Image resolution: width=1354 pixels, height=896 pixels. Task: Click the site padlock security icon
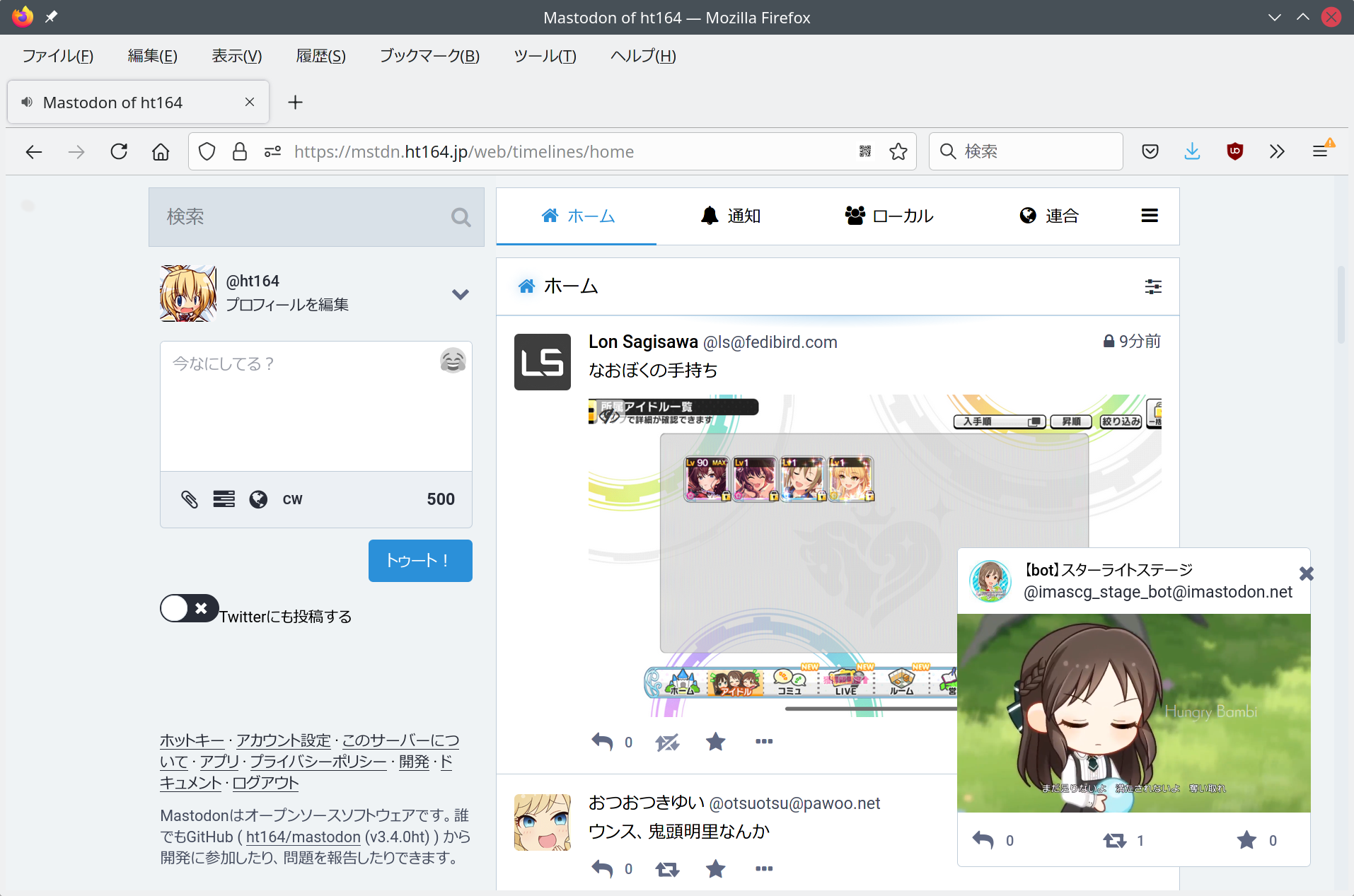(240, 151)
